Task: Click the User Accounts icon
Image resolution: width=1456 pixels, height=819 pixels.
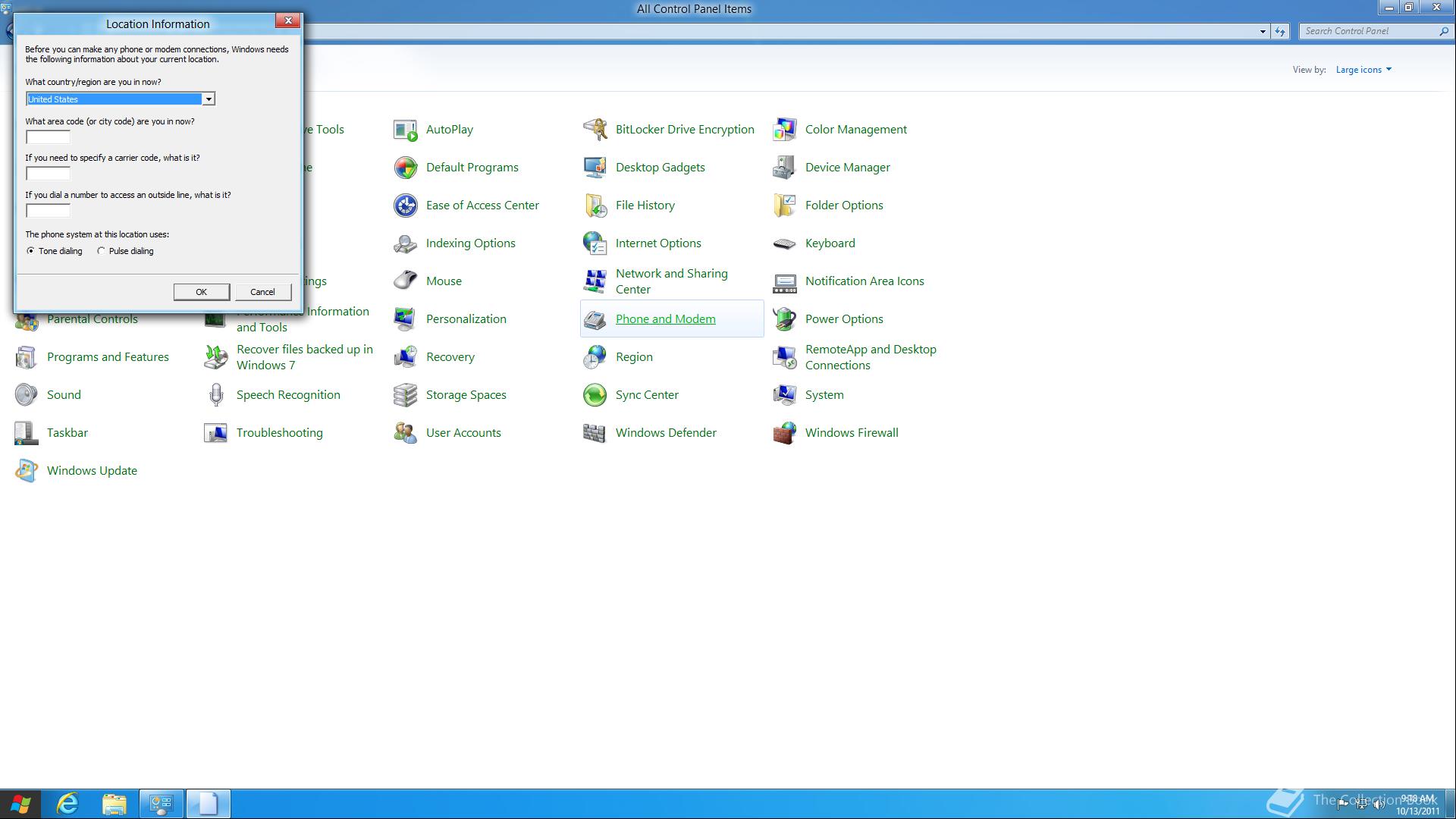Action: [406, 433]
